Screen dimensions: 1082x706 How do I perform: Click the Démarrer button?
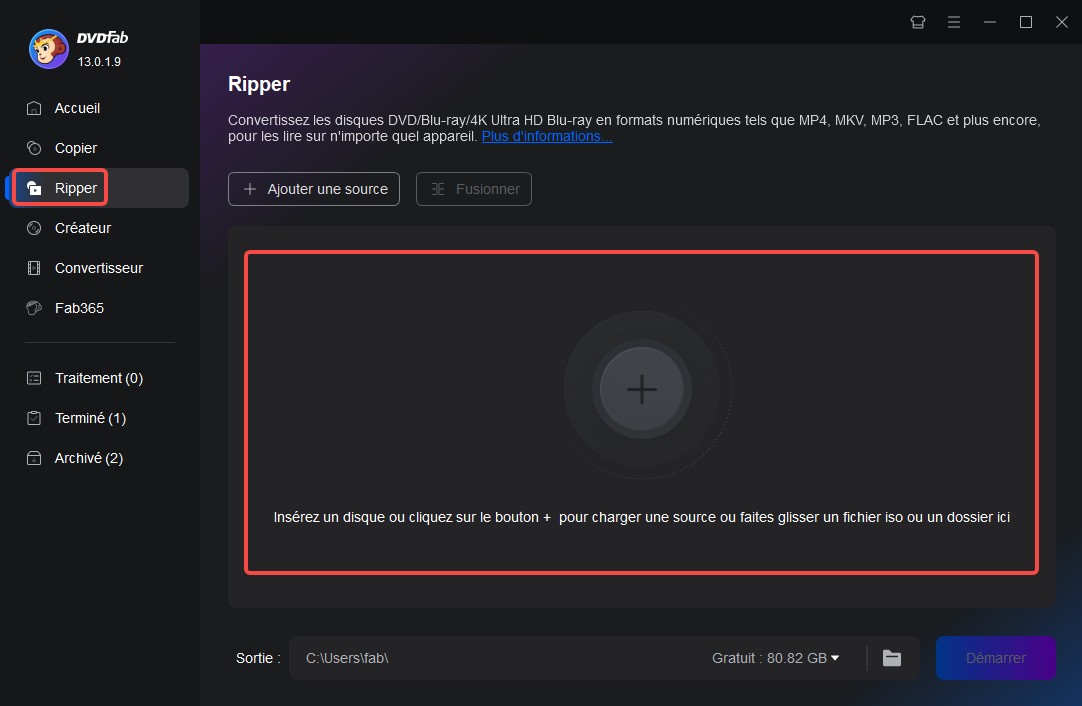click(996, 658)
